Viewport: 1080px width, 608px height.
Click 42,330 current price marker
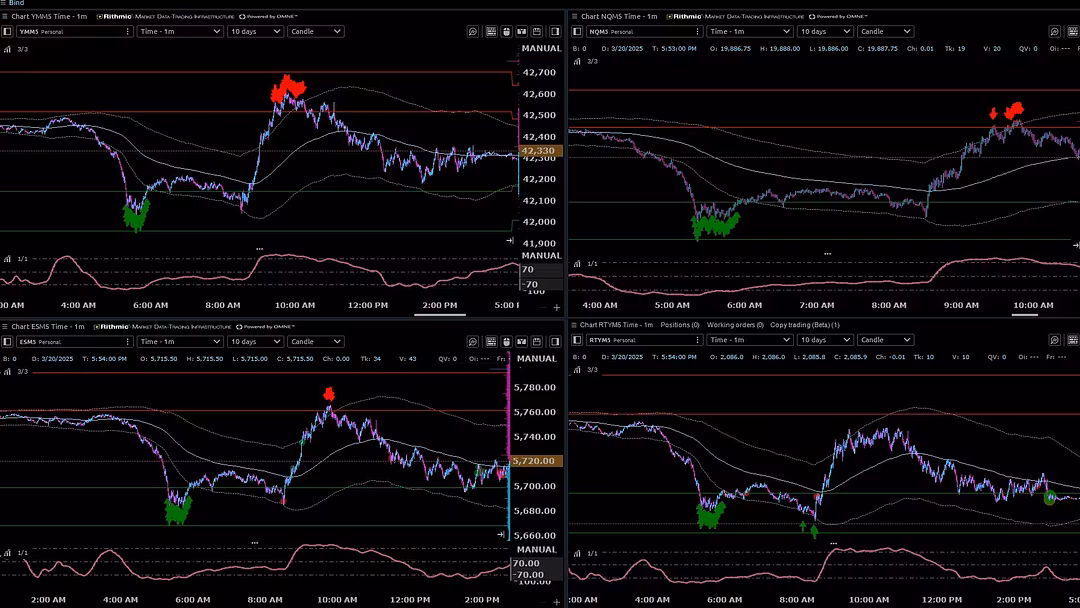pyautogui.click(x=540, y=151)
